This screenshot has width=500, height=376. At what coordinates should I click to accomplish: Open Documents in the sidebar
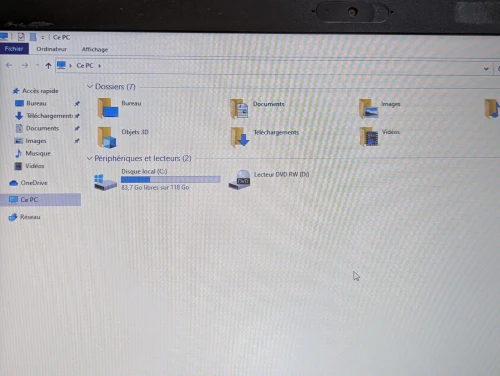[42, 128]
